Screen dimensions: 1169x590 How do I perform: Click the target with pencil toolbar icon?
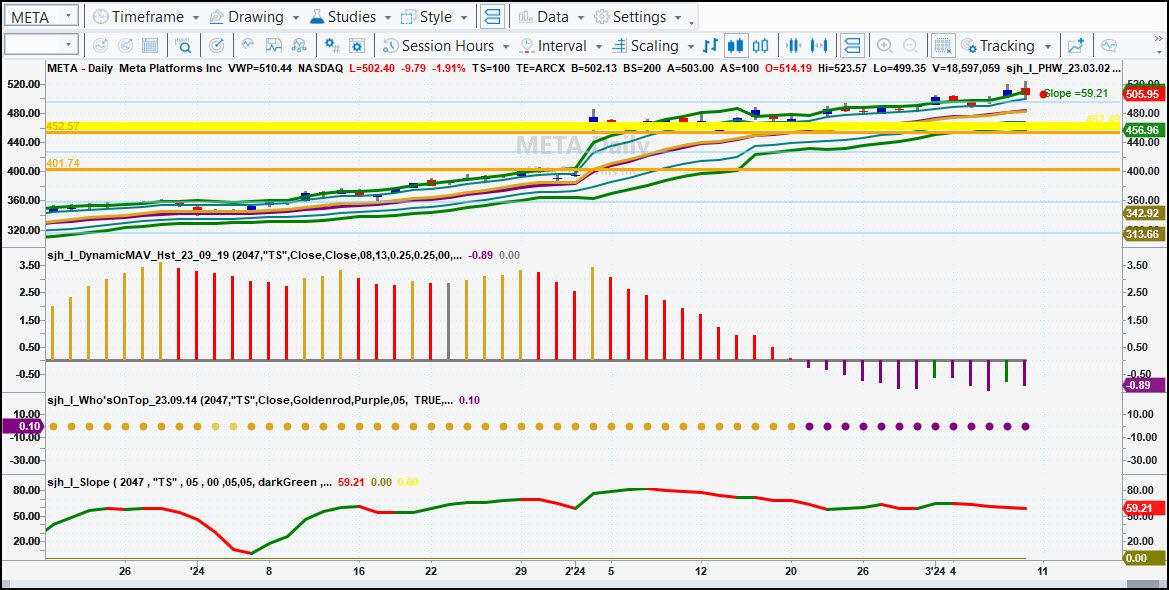tap(216, 45)
